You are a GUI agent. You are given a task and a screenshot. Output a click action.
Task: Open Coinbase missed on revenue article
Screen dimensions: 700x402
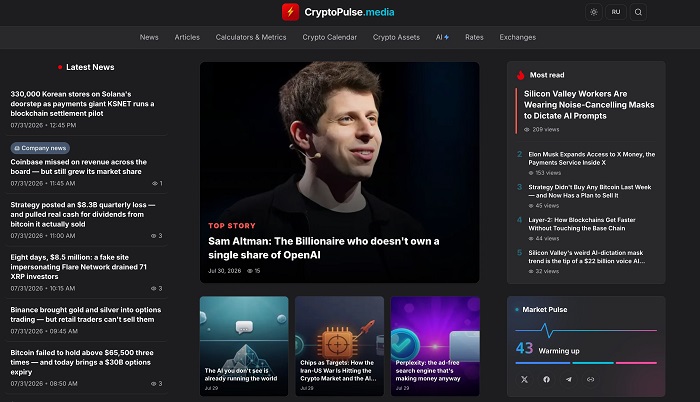[x=79, y=167]
